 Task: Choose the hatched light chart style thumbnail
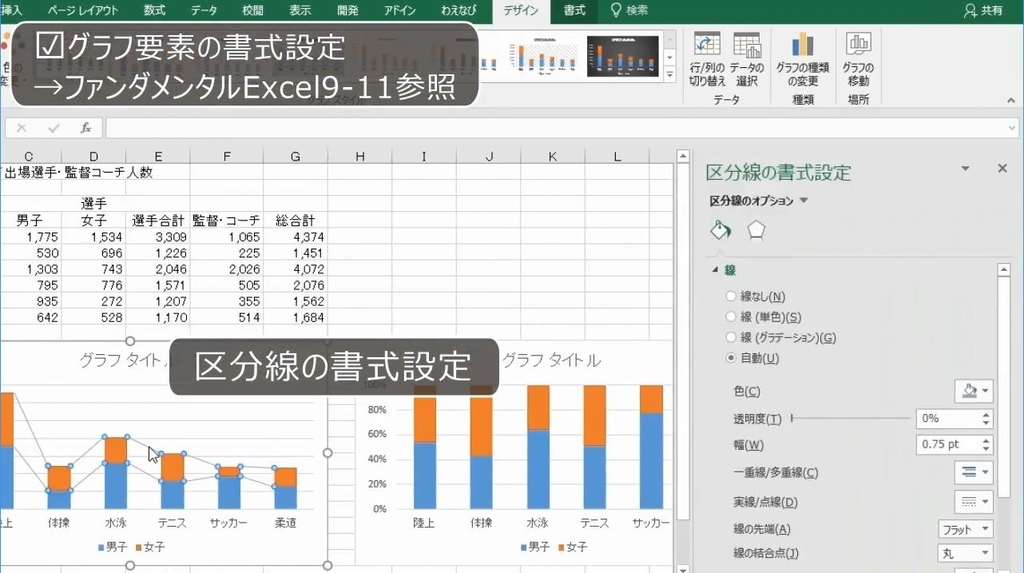543,56
